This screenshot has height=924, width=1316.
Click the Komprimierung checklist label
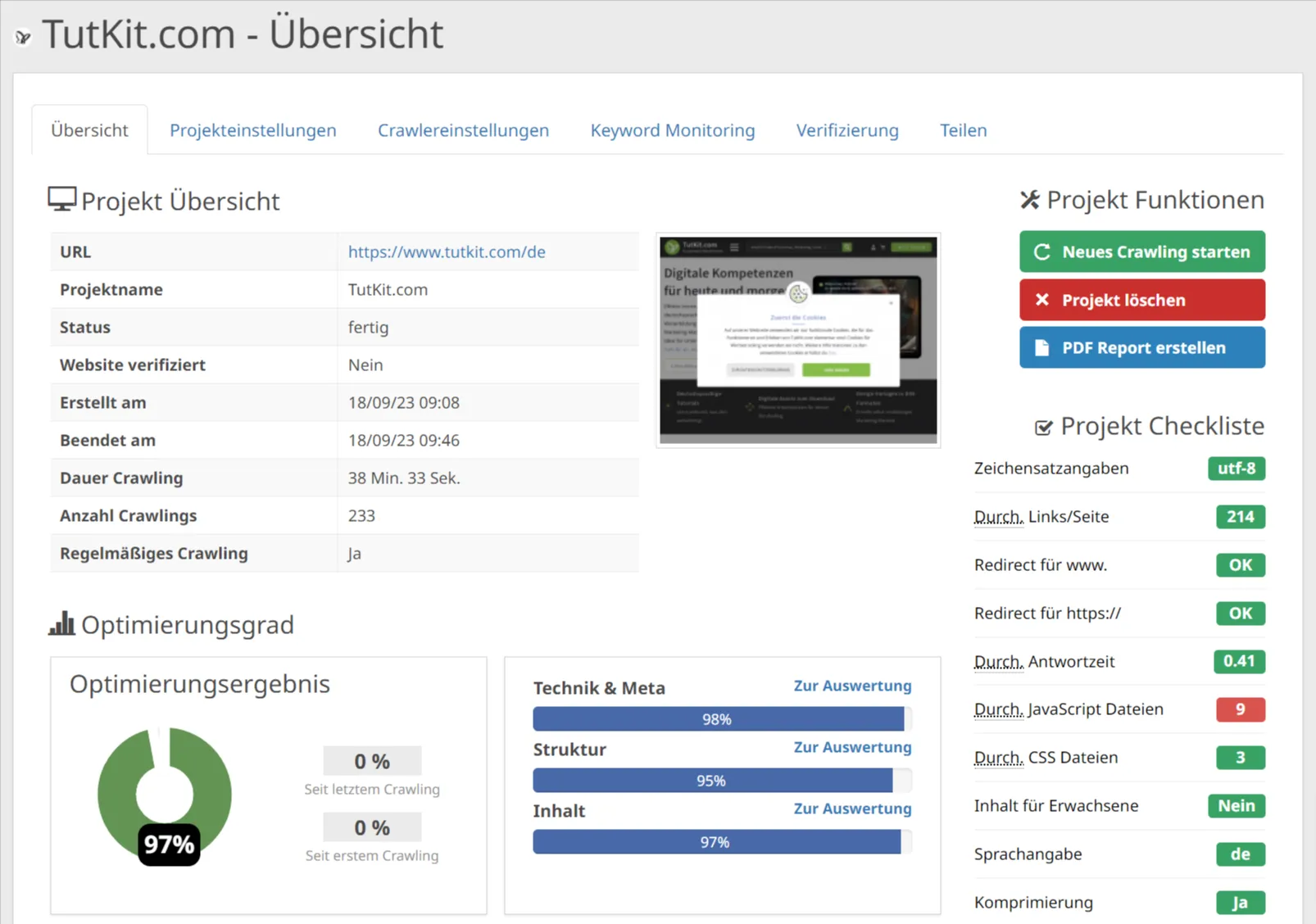(1033, 903)
